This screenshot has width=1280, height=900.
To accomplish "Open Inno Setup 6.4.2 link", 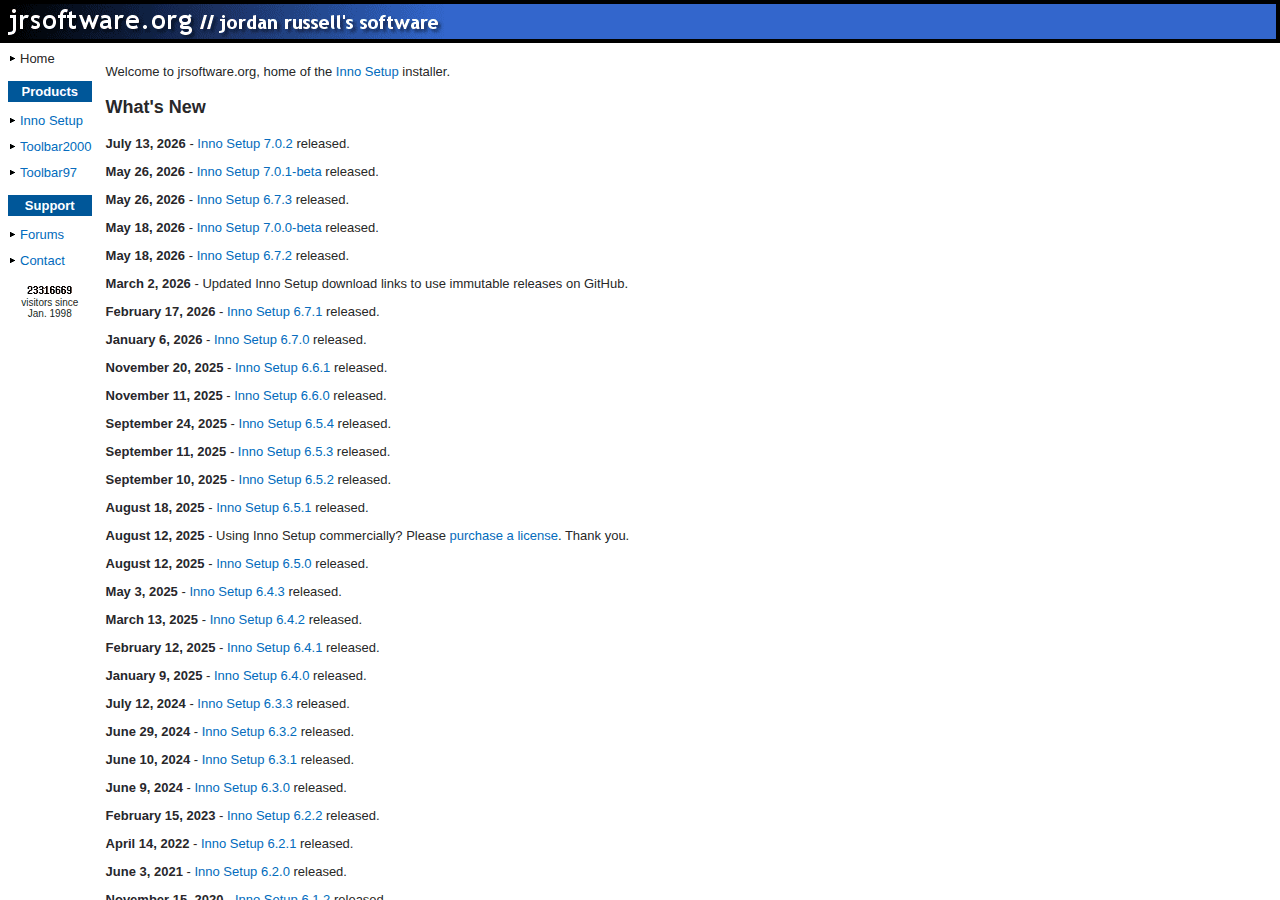I will point(257,620).
